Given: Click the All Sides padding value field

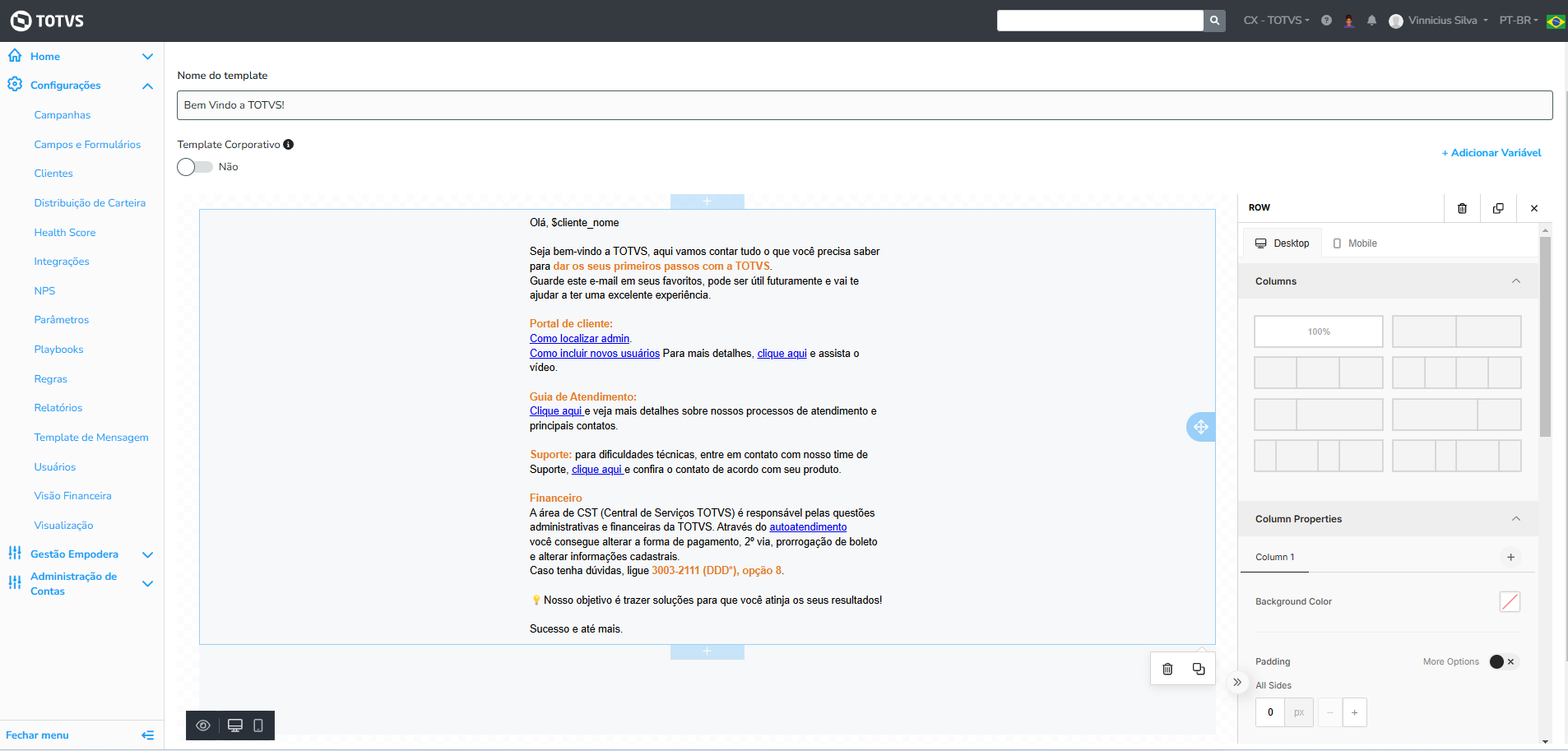Looking at the screenshot, I should [x=1270, y=712].
